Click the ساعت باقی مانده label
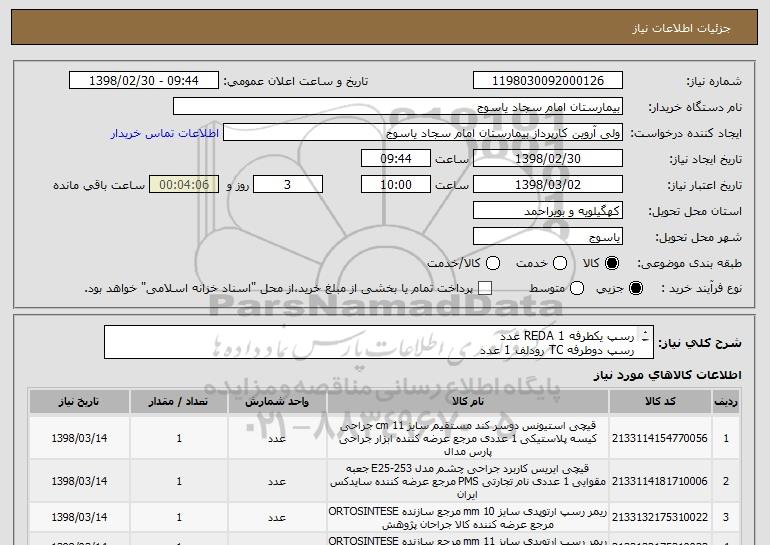This screenshot has width=770, height=545. click(99, 185)
